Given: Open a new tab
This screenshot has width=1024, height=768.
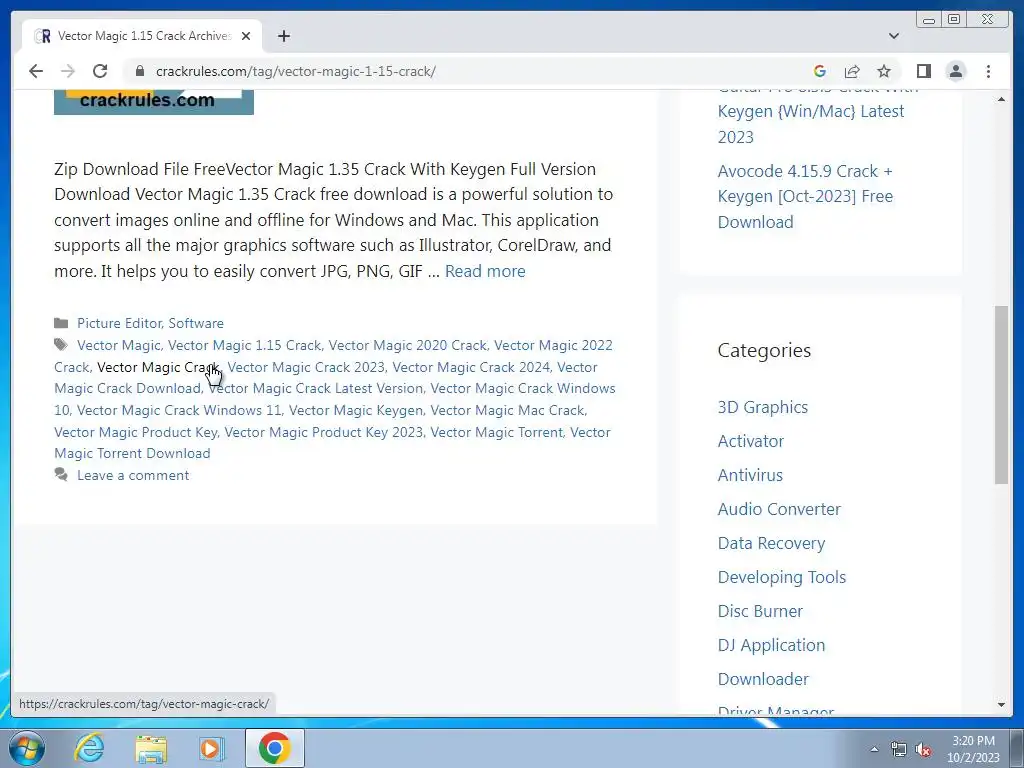Looking at the screenshot, I should tap(283, 36).
